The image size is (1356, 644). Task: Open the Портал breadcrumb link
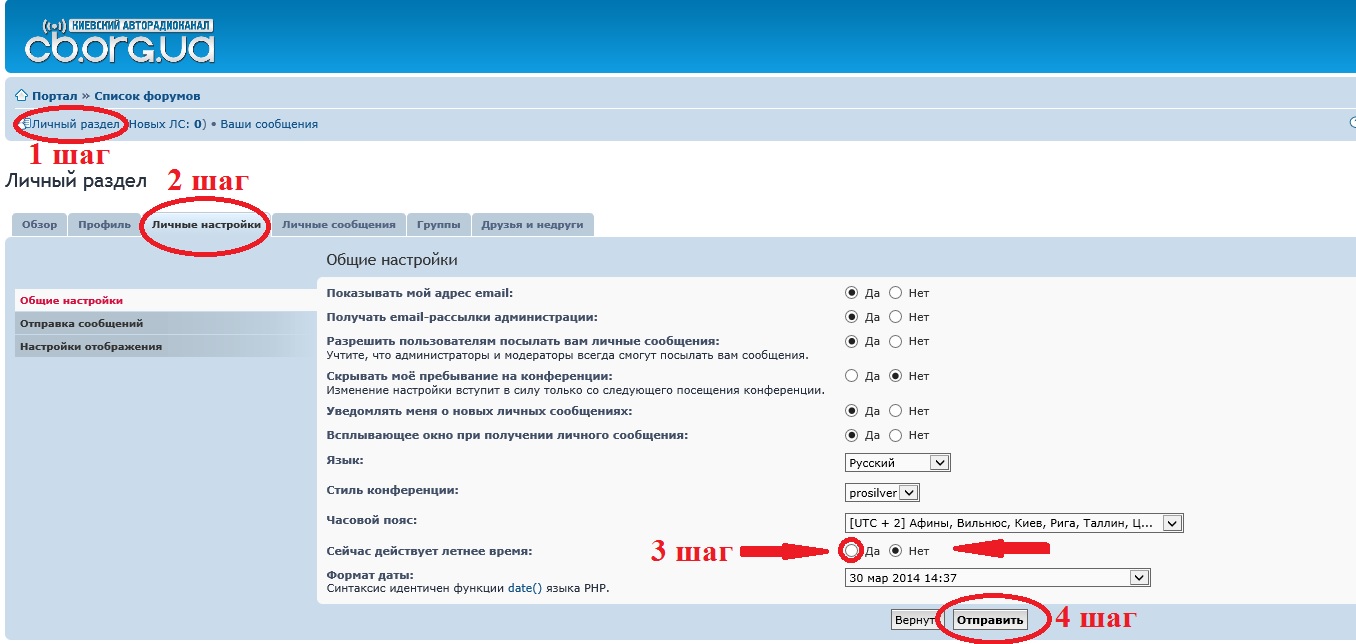pyautogui.click(x=54, y=96)
